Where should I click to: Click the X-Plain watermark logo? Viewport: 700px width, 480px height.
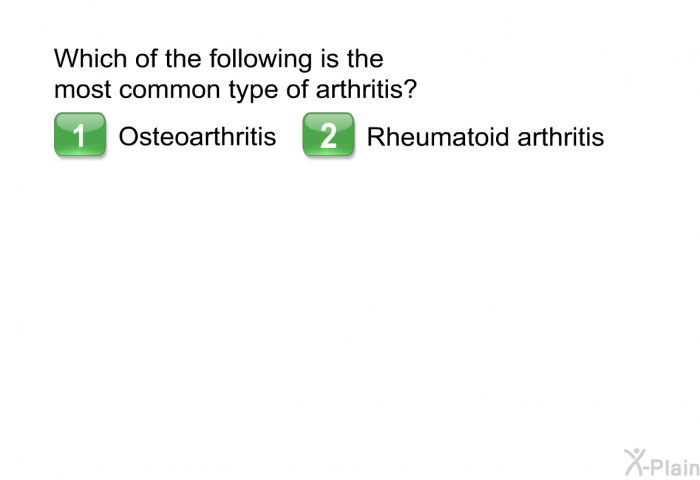(662, 463)
